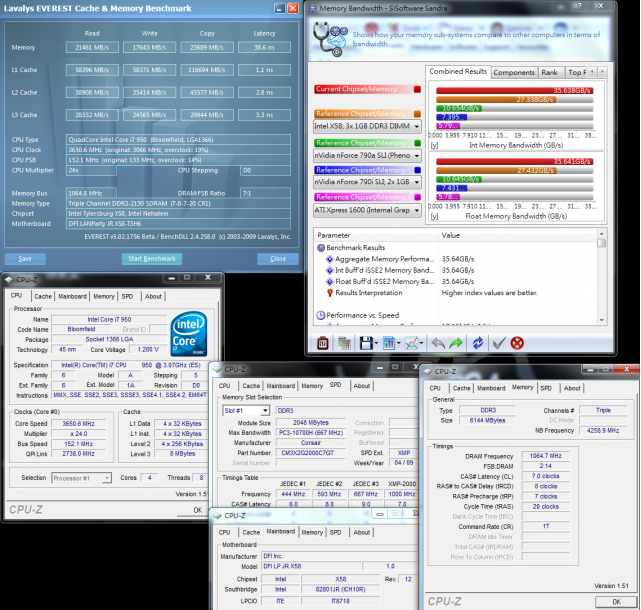
Task: Open the ATI Xpress 1600 reference dropdown
Action: 417,210
